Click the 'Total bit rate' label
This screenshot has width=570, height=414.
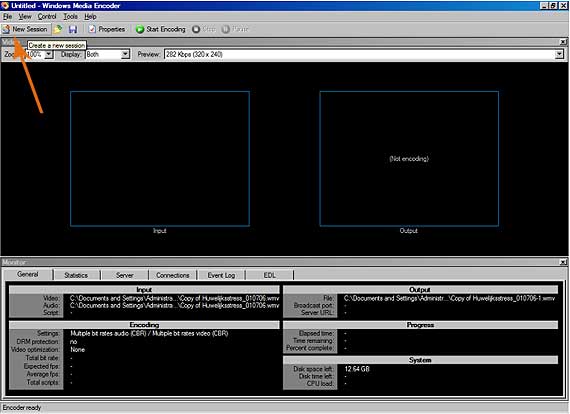coord(42,358)
